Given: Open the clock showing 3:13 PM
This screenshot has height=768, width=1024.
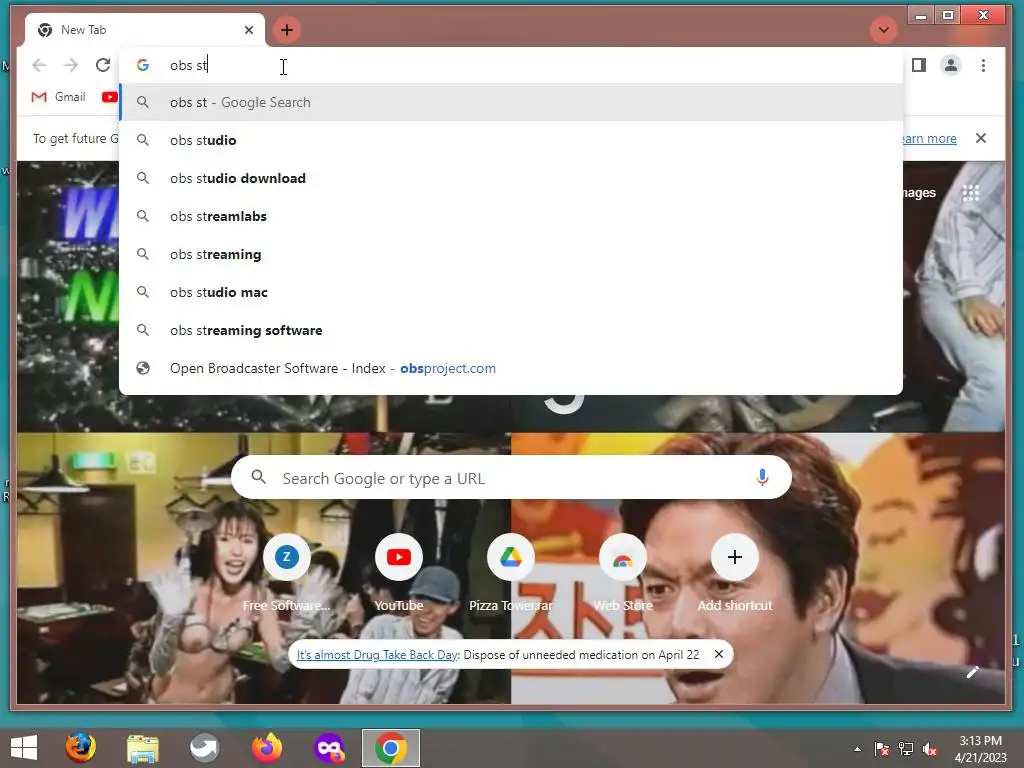Looking at the screenshot, I should [x=980, y=748].
